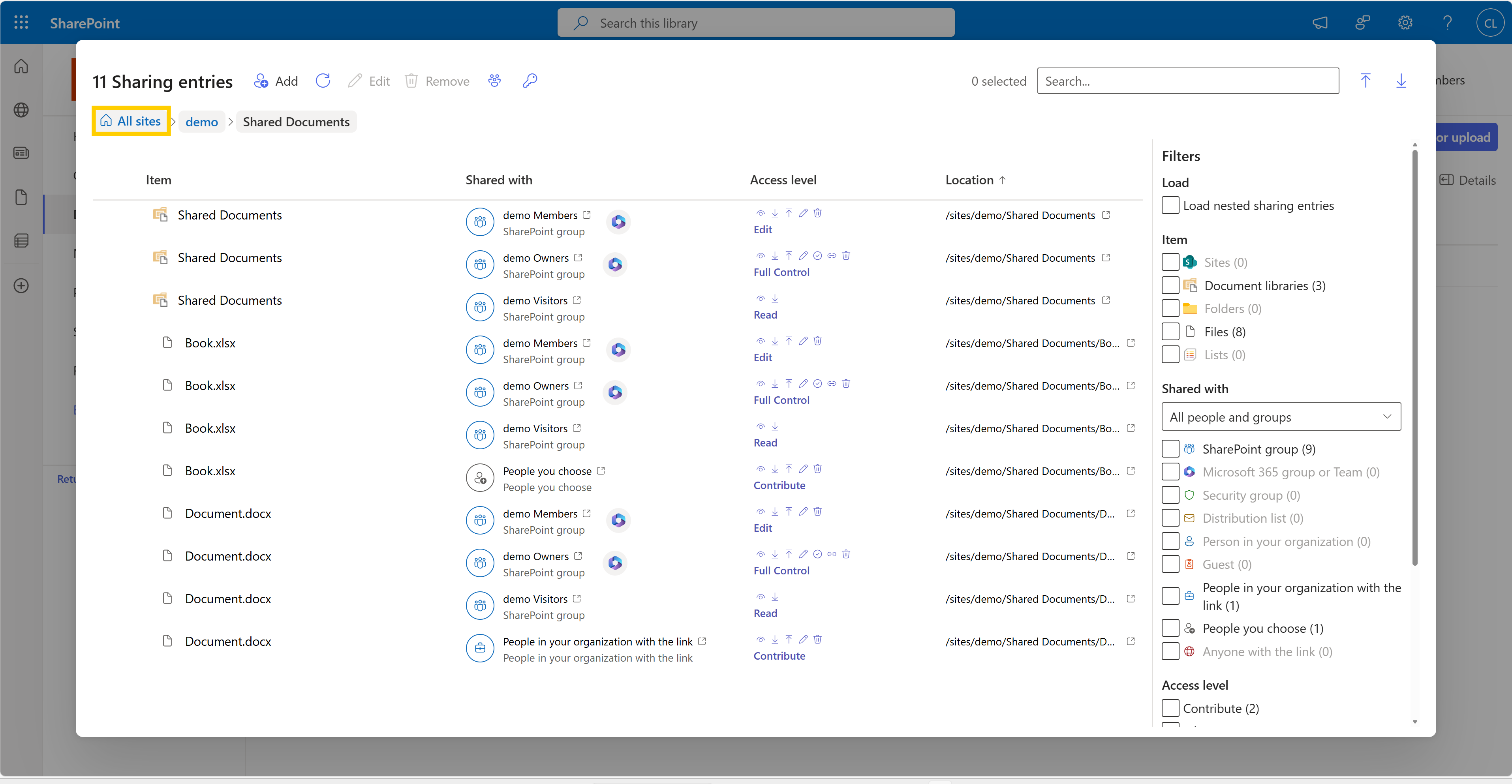The width and height of the screenshot is (1512, 784).
Task: Check the SharePoint group (9) filter
Action: [x=1171, y=448]
